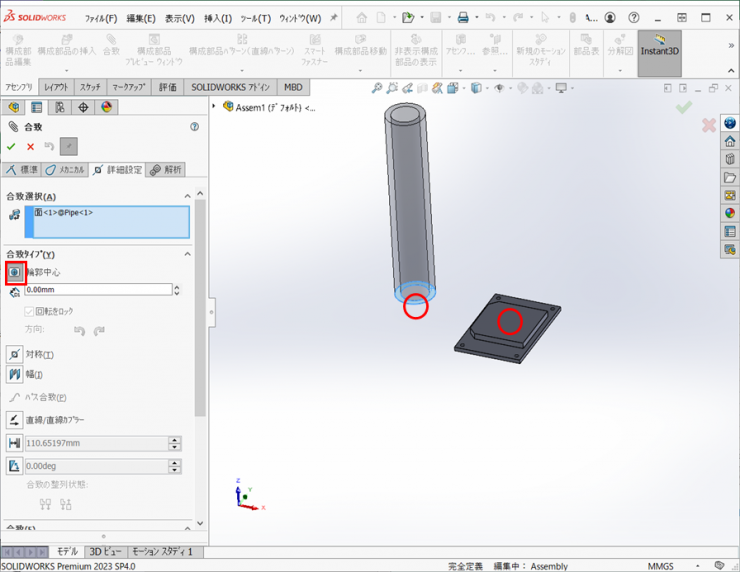
Task: Cancel the mate with the red X
Action: coord(30,147)
